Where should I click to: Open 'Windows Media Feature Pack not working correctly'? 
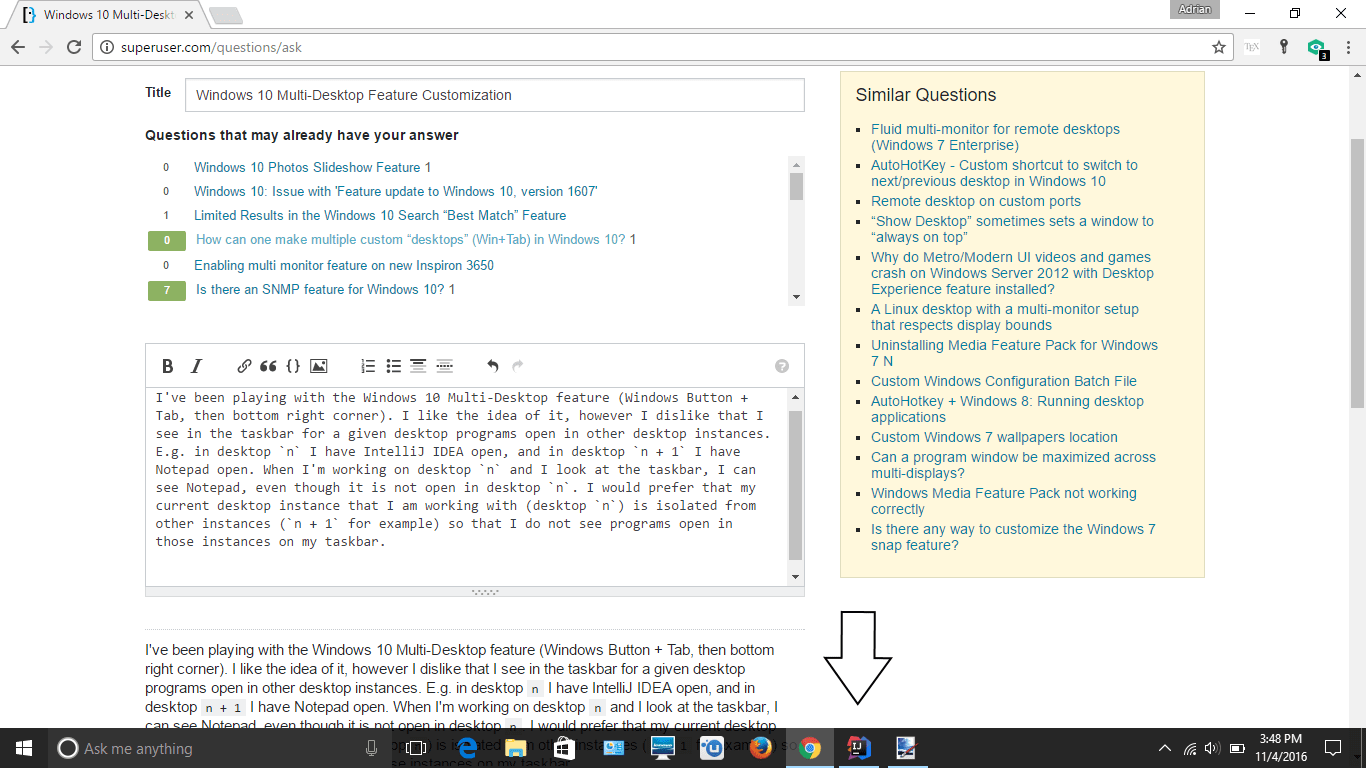click(1004, 501)
